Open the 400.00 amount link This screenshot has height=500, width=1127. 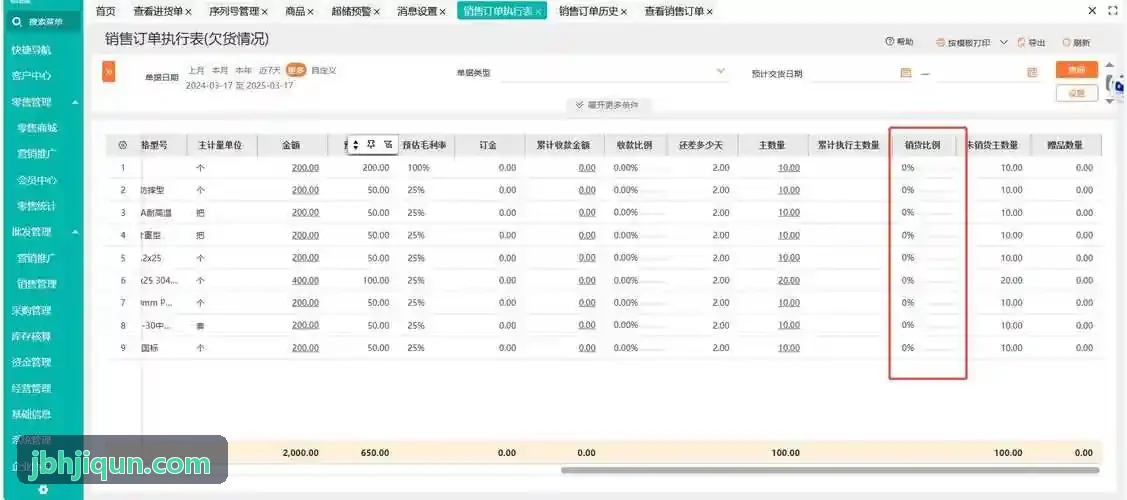pyautogui.click(x=305, y=280)
